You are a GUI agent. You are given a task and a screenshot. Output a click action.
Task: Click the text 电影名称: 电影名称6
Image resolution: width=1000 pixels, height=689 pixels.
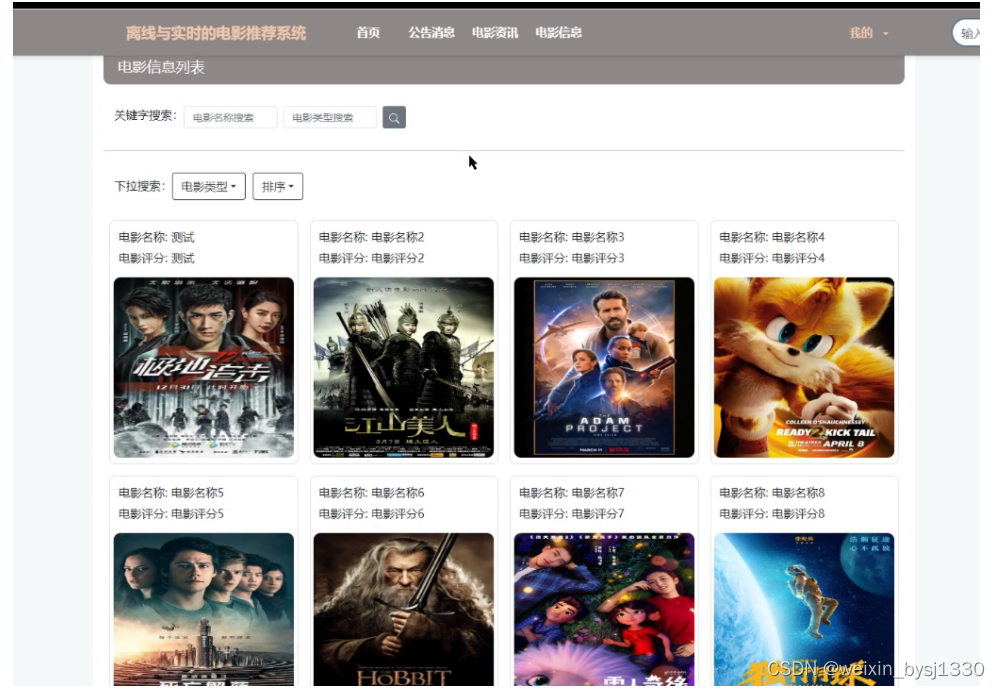(x=371, y=493)
